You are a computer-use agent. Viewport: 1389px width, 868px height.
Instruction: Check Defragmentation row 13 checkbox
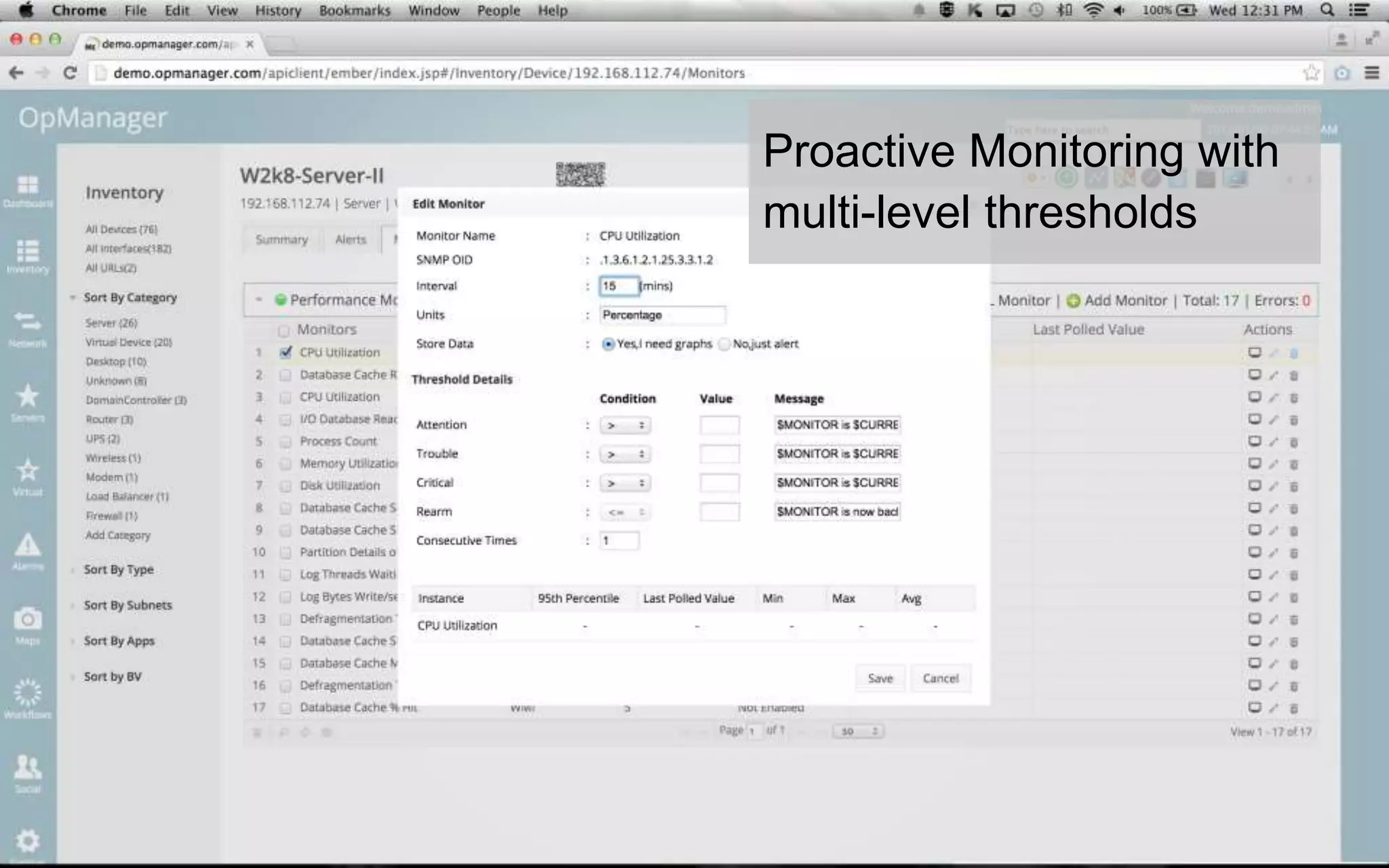tap(286, 619)
